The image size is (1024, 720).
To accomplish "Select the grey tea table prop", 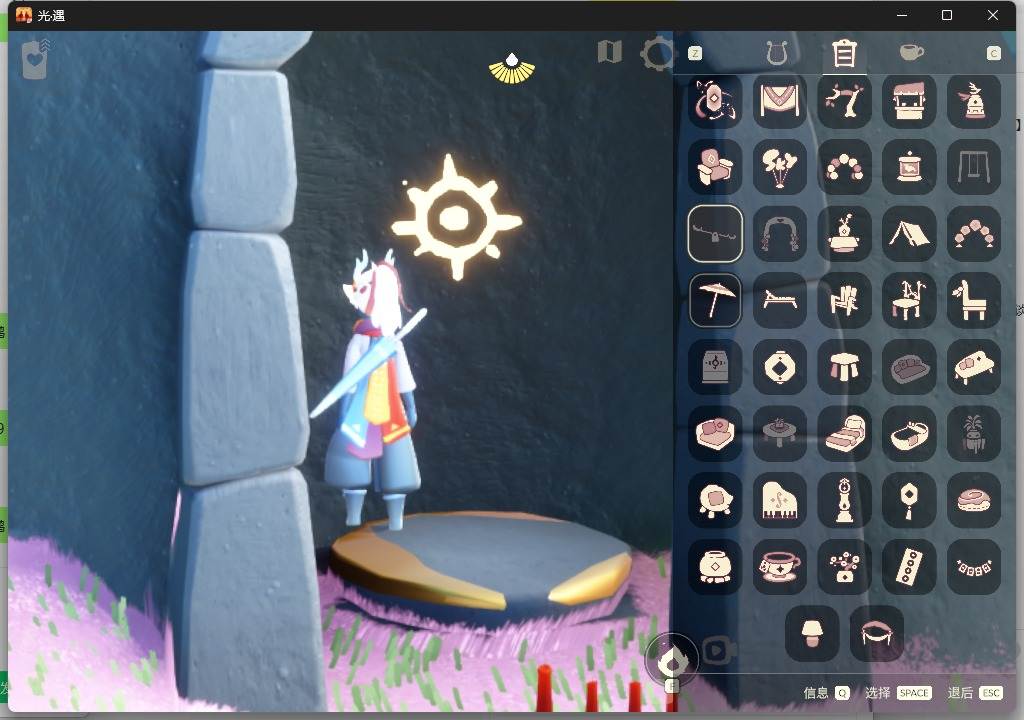I will (780, 434).
